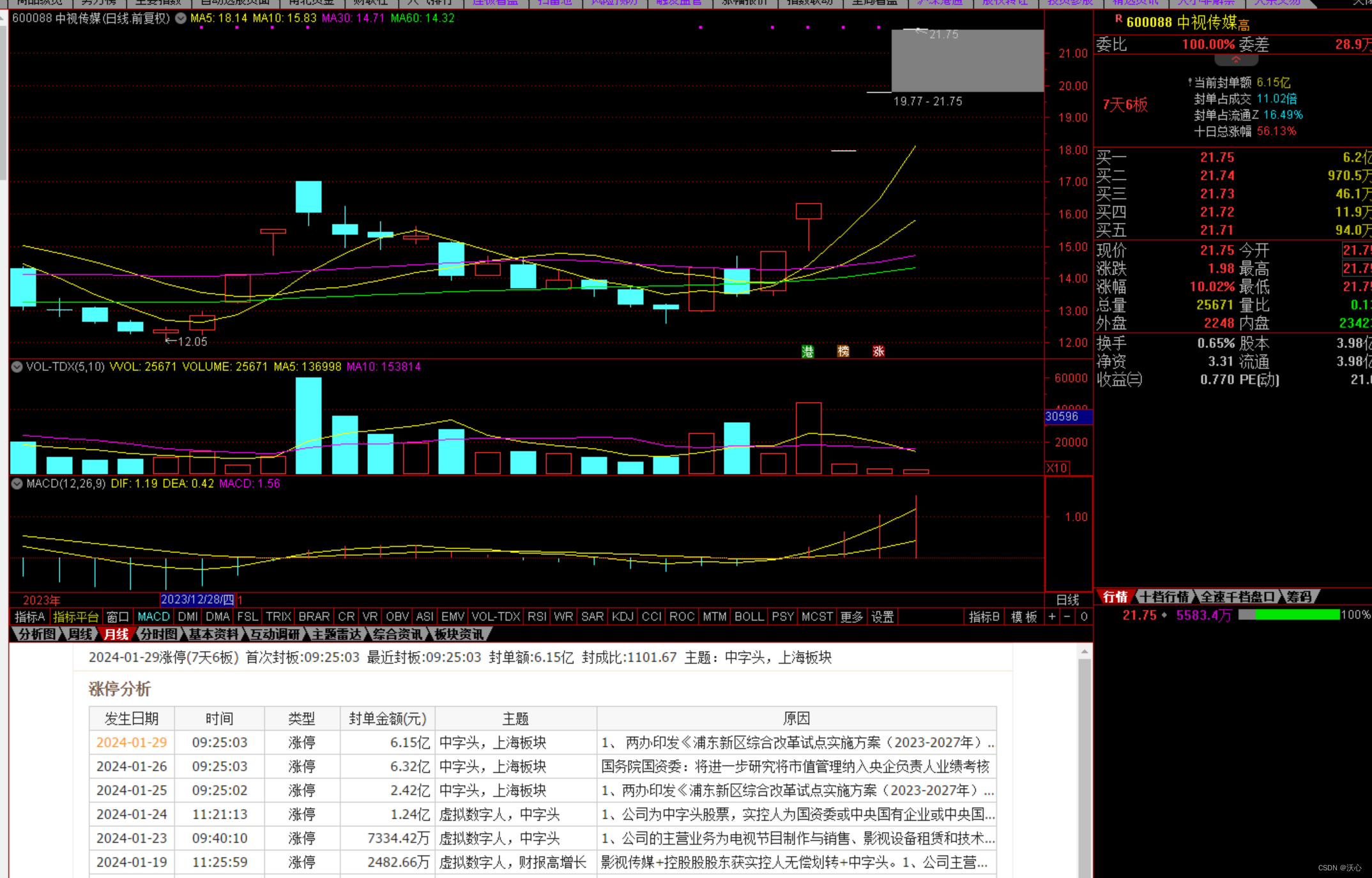Click the exclamation icon beside 当前封单额
The image size is (1372, 878).
tap(1189, 82)
